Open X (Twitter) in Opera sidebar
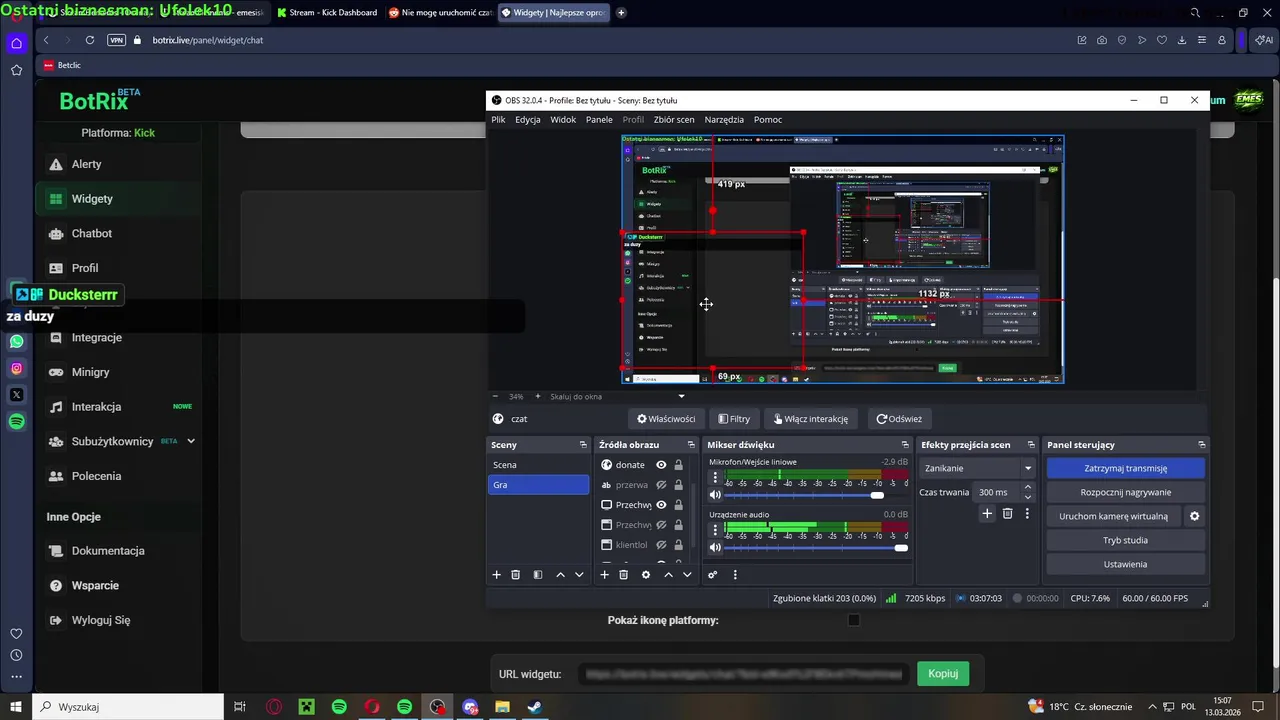1280x720 pixels. [16, 395]
